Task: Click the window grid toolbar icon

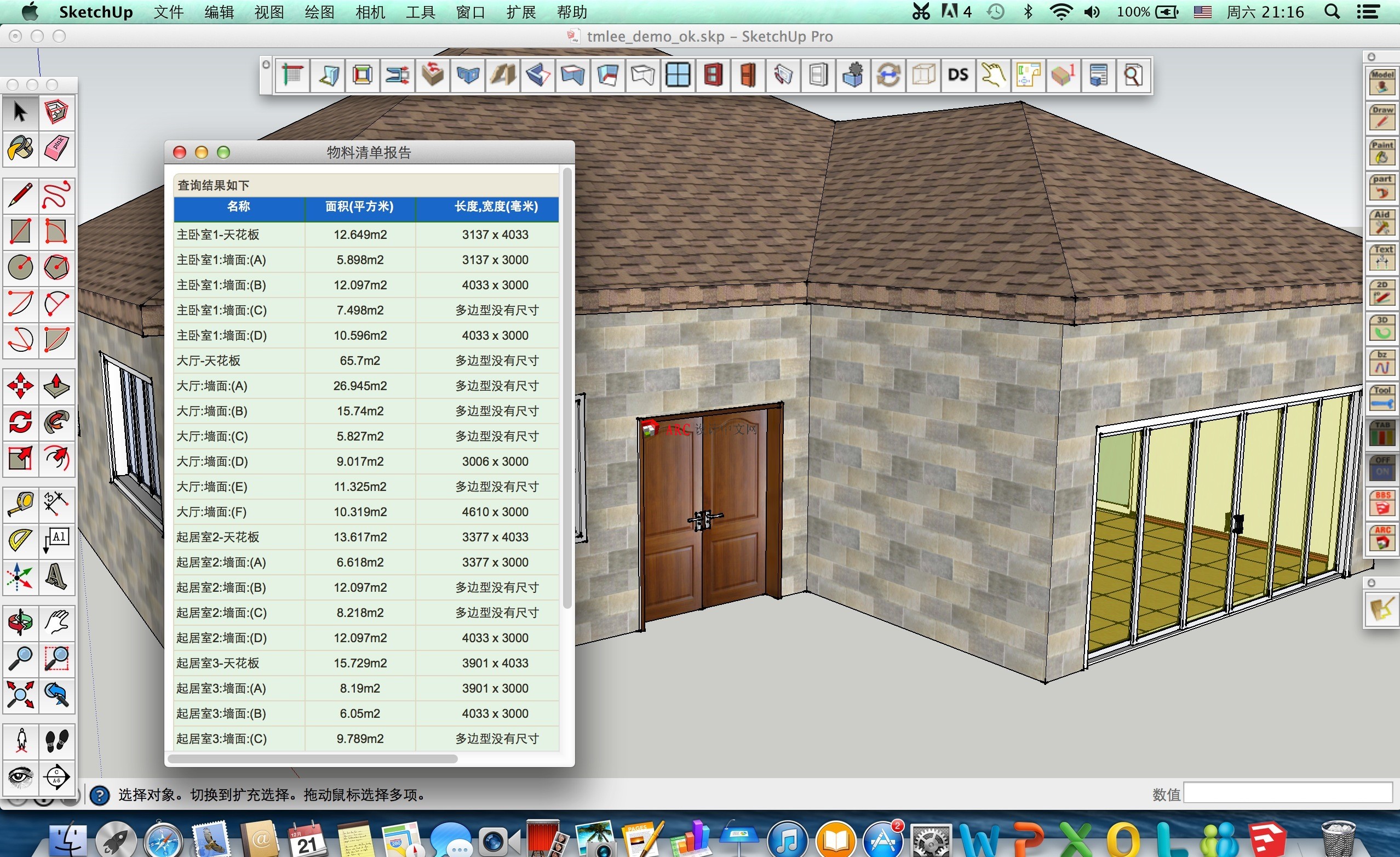Action: pos(678,75)
